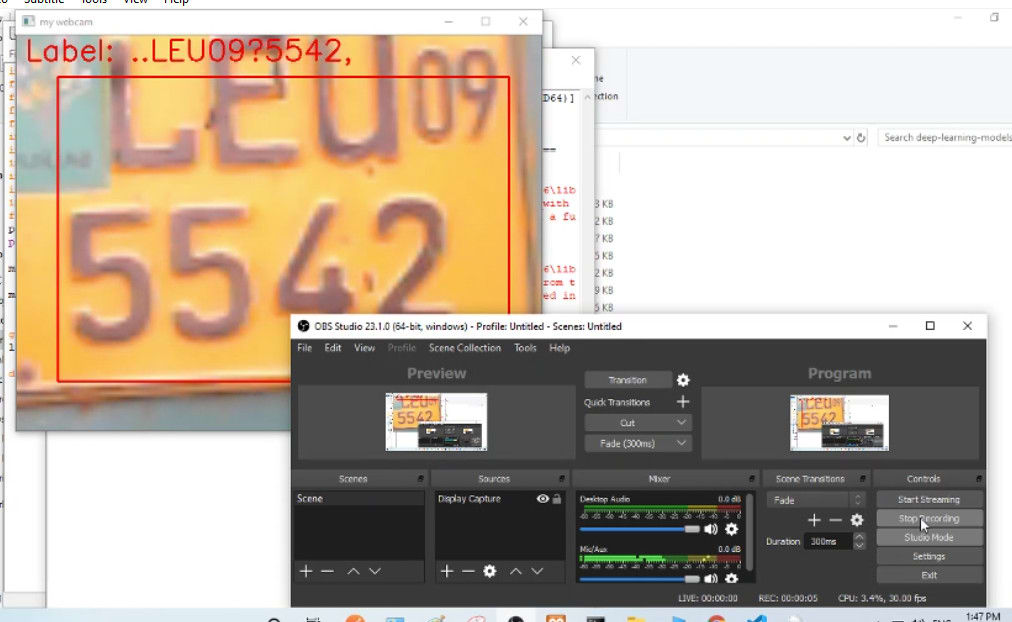This screenshot has height=622, width=1012.
Task: Open the Scene Collection menu
Action: (465, 348)
